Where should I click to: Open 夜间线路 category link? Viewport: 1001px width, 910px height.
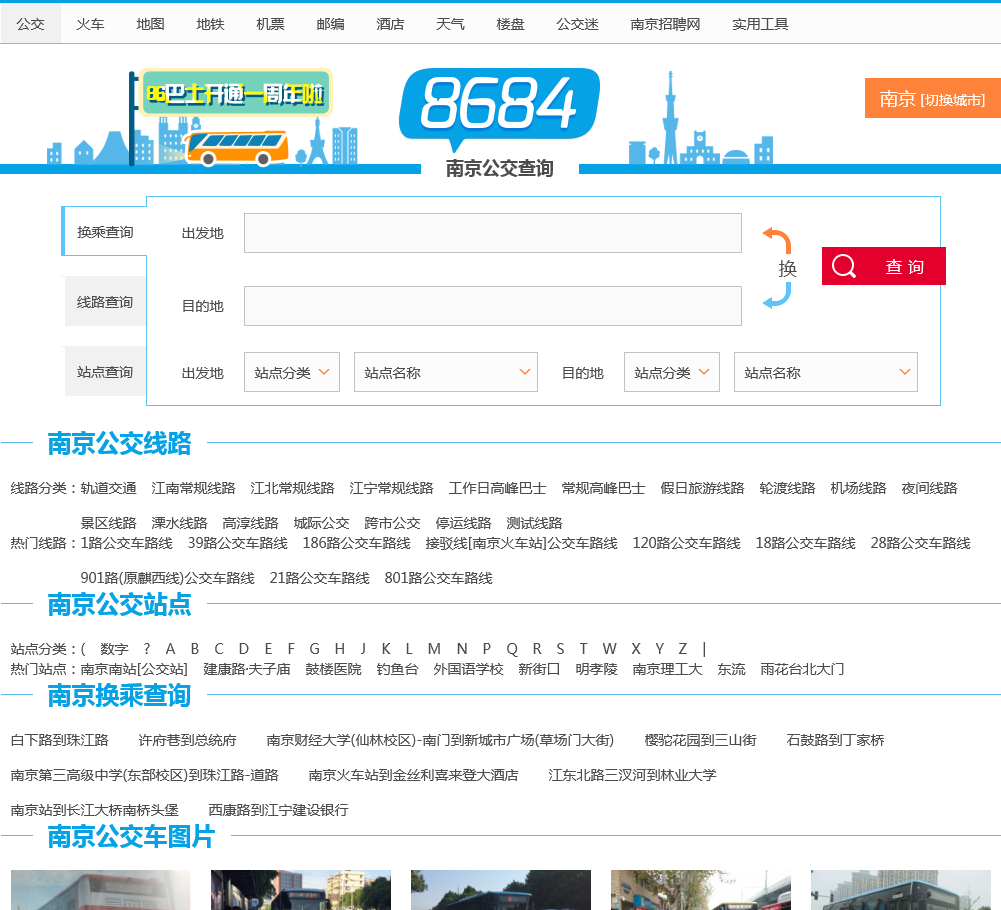coord(929,489)
